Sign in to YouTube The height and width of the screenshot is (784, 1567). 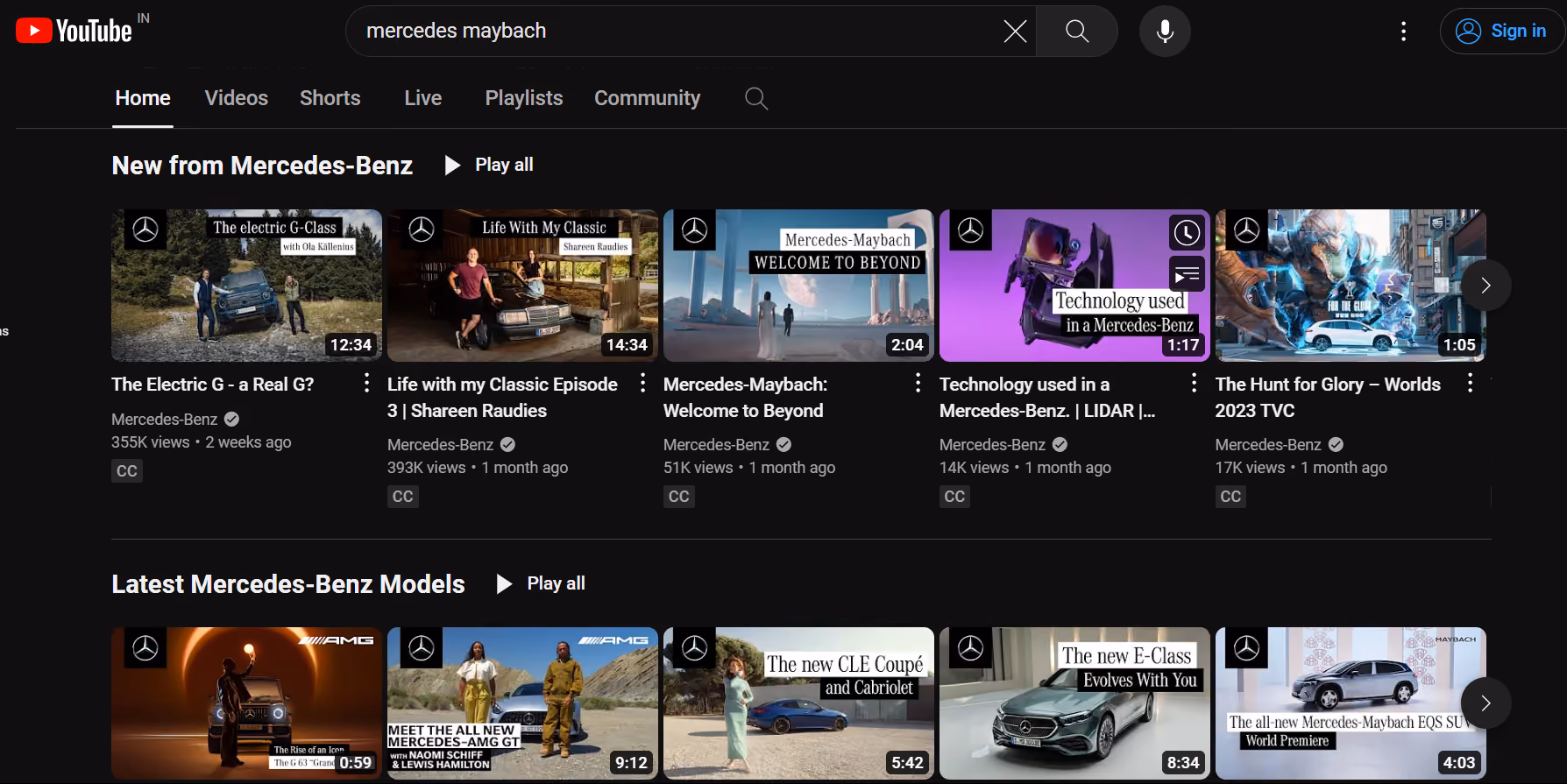coord(1502,32)
